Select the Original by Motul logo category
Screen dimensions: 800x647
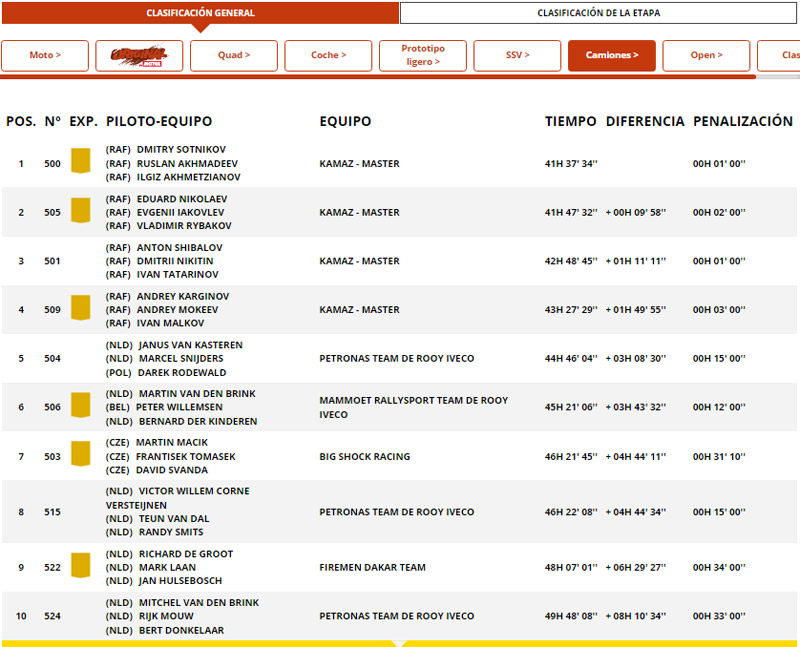point(139,55)
